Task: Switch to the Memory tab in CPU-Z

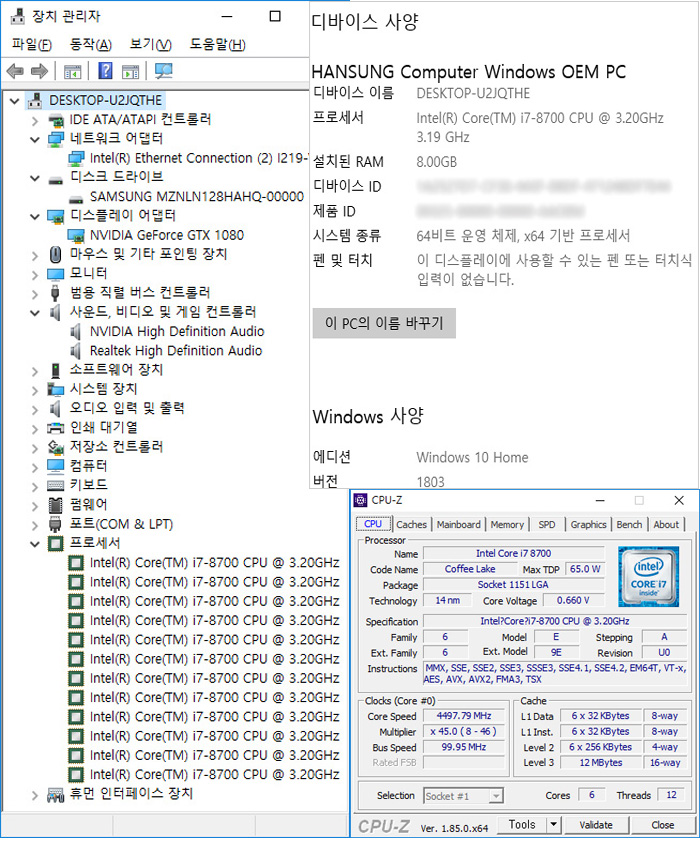Action: (x=507, y=525)
